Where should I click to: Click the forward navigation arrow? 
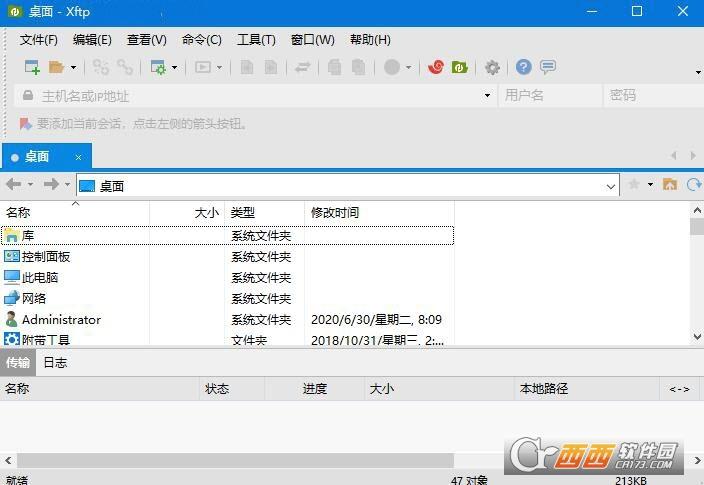click(51, 184)
